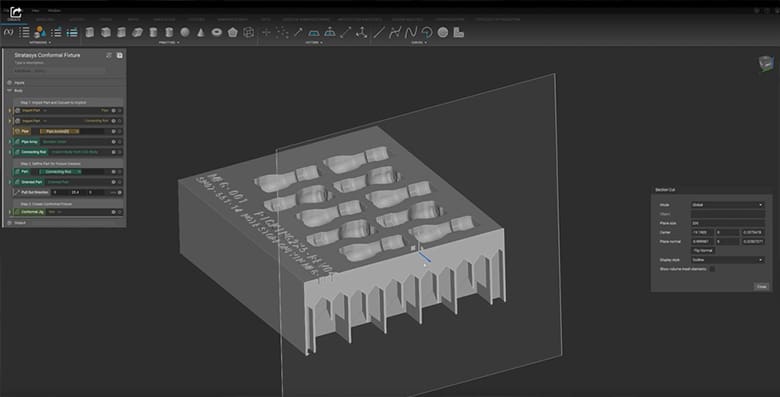Select the variable (x) tool
This screenshot has height=397, width=780.
(x=8, y=32)
